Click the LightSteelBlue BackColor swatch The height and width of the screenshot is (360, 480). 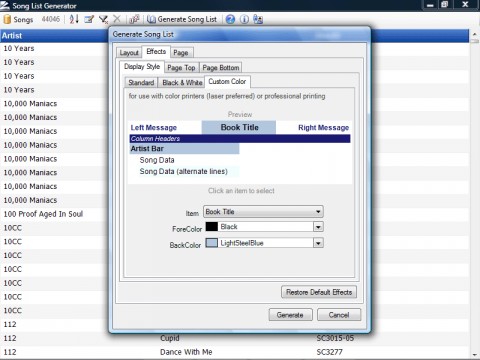[x=212, y=243]
